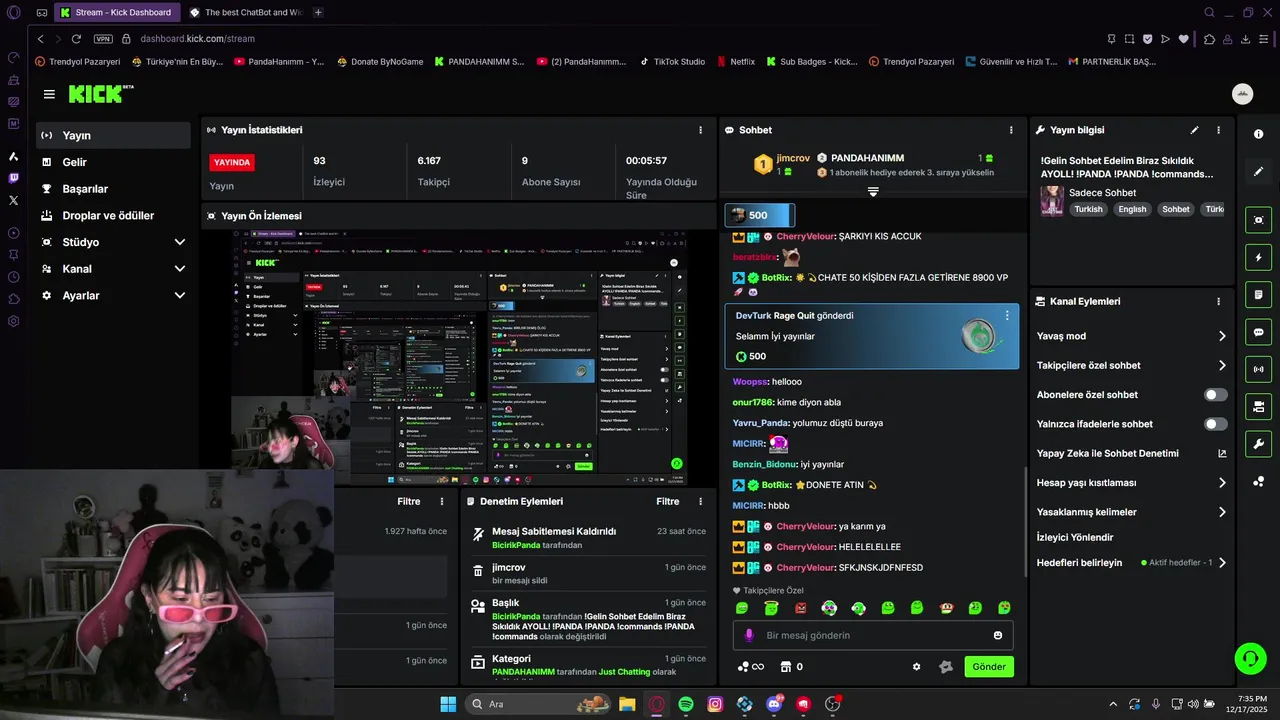
Task: Open three-dot menu of Kanal Eylemleri panel
Action: click(1218, 301)
